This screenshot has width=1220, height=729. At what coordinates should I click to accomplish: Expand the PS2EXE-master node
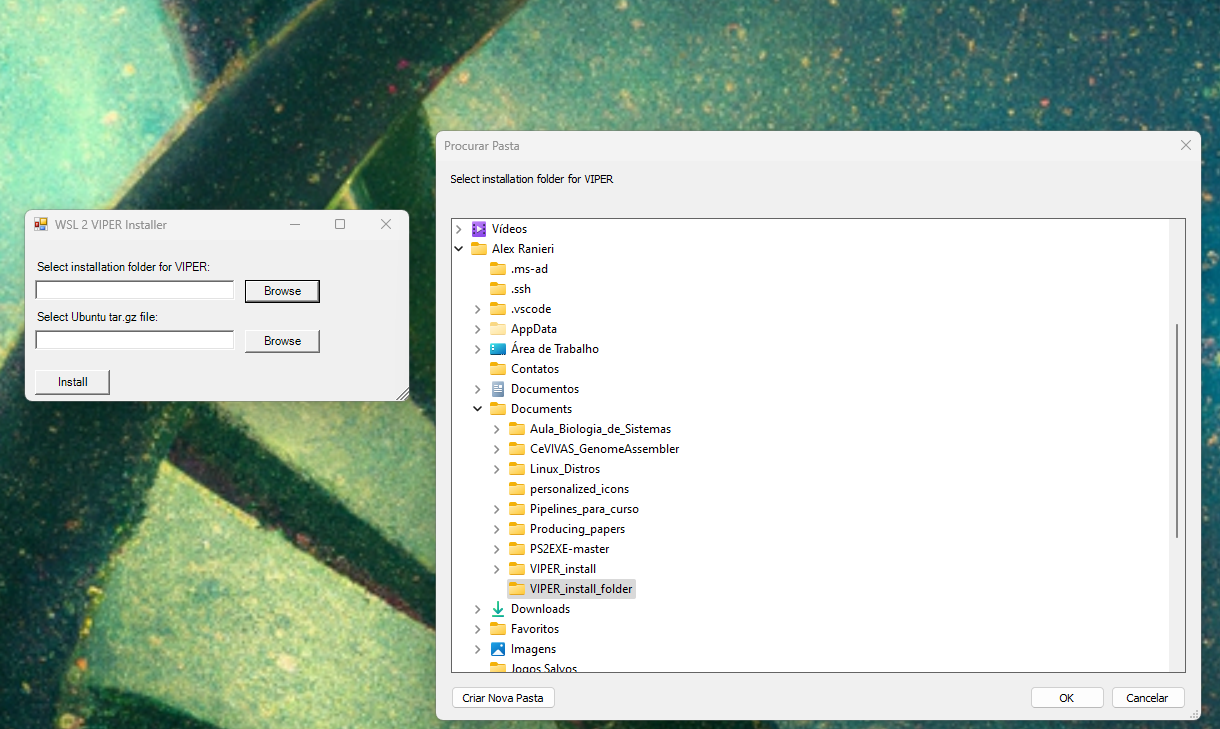pyautogui.click(x=497, y=549)
